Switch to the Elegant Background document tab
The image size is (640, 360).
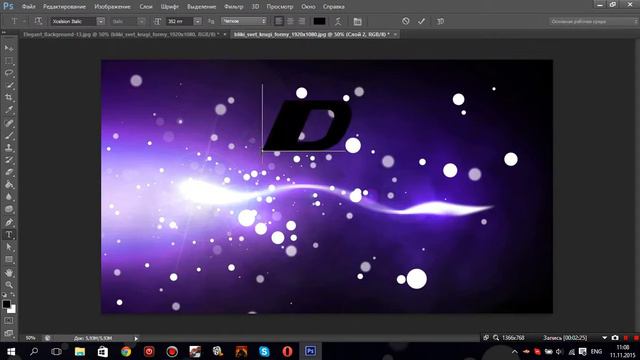pyautogui.click(x=120, y=35)
